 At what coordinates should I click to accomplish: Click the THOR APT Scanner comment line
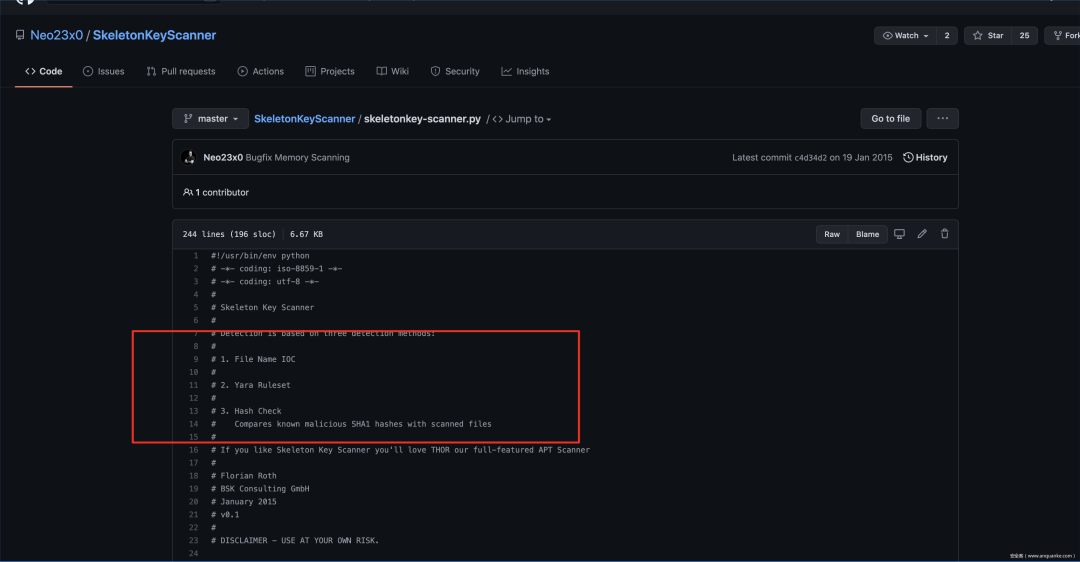coord(400,450)
